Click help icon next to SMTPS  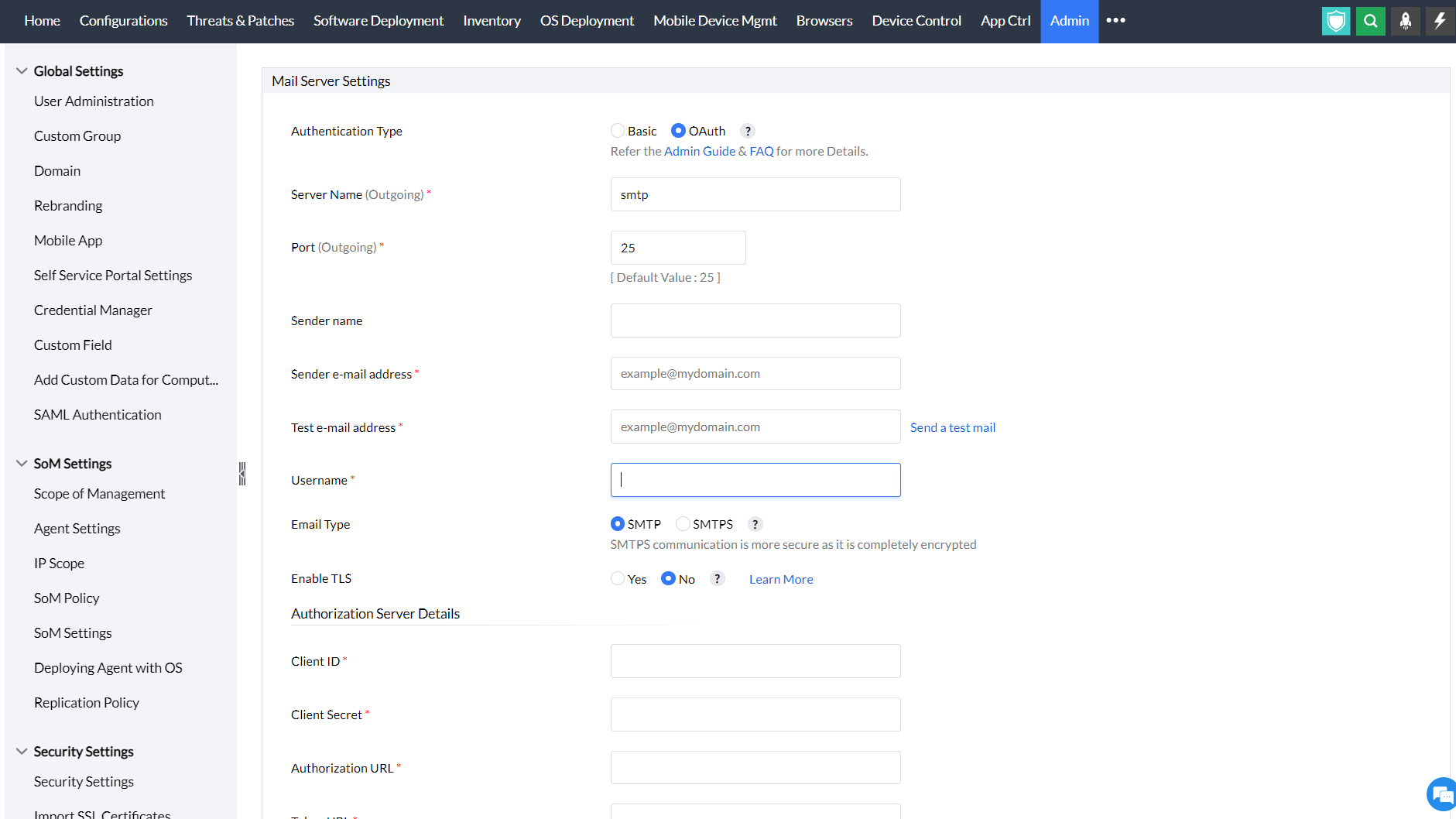[x=755, y=525]
